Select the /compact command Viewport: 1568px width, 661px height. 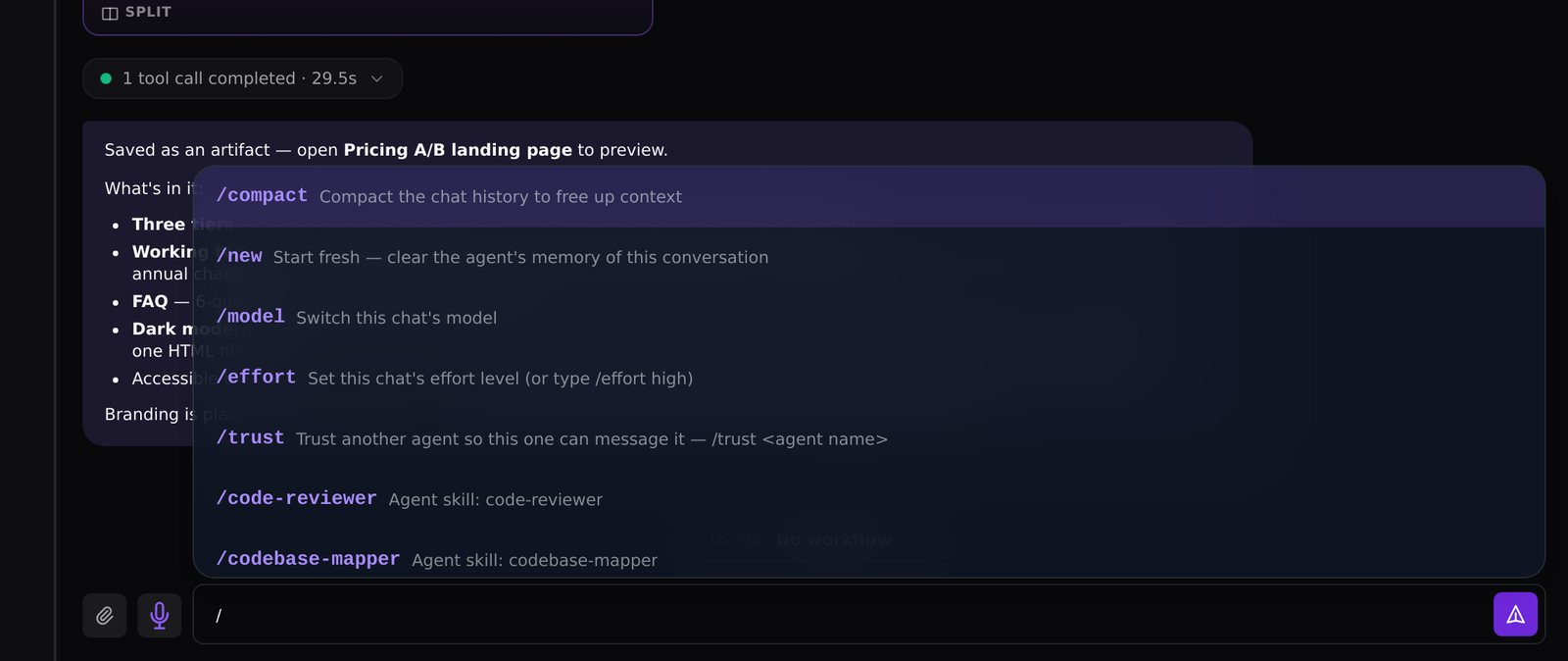(x=868, y=197)
